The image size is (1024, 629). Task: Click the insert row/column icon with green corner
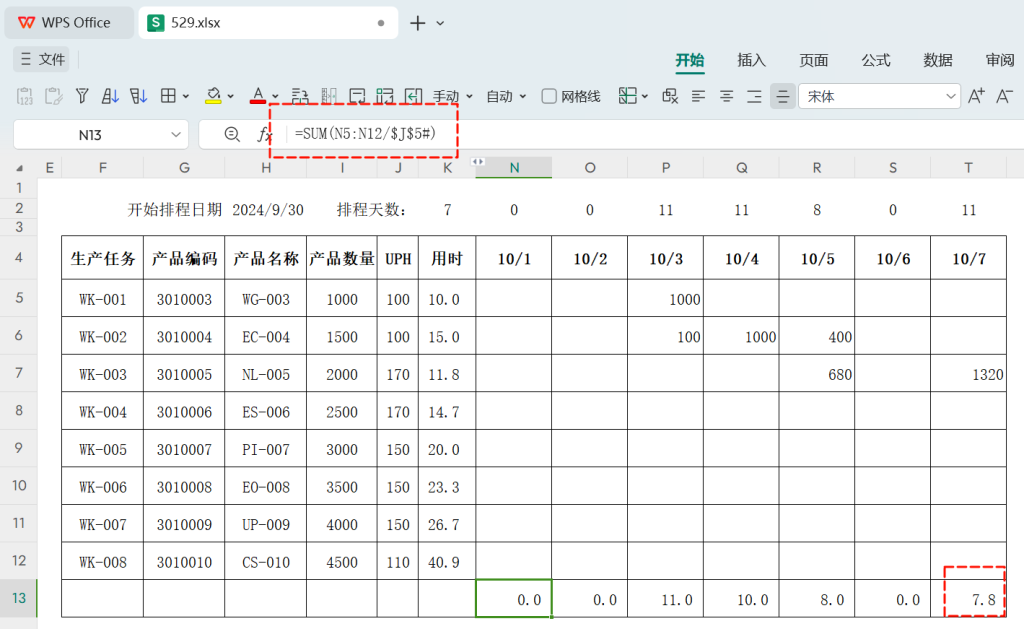(x=385, y=97)
